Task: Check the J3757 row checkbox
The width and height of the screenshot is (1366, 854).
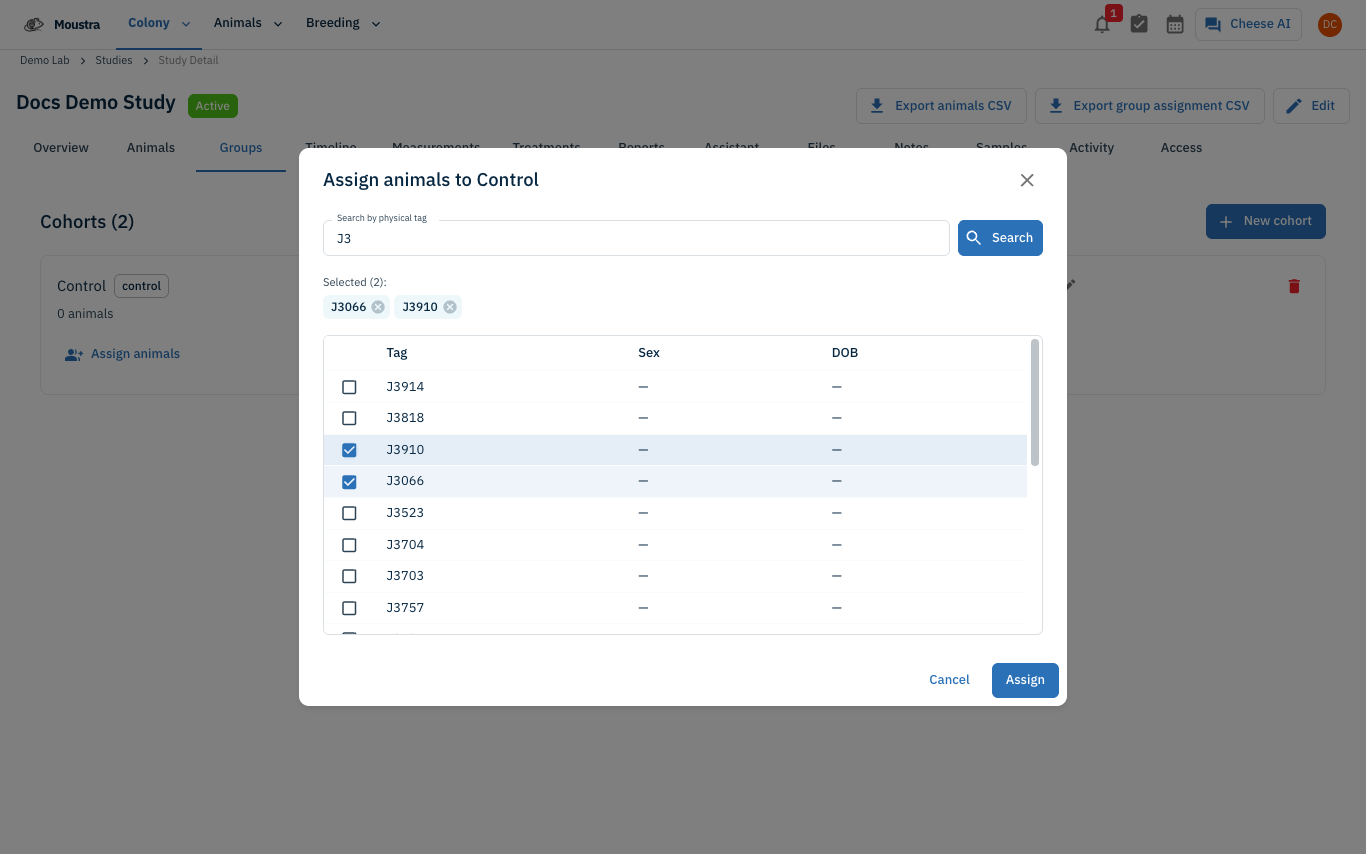Action: coord(349,608)
